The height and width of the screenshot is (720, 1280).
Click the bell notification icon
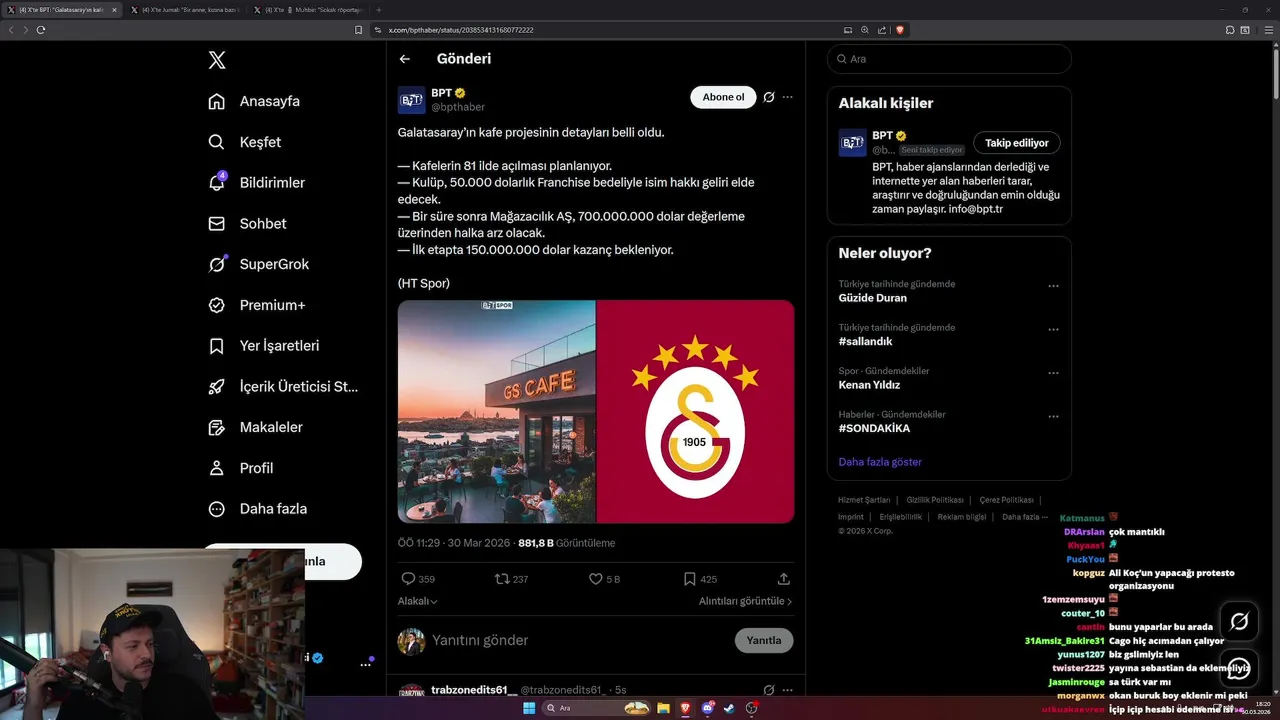tap(216, 183)
